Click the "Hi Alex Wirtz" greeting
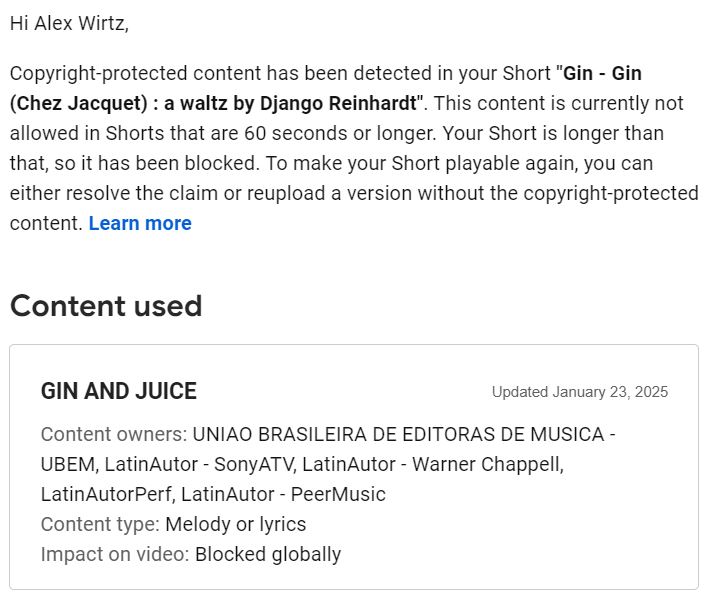Viewport: 722px width, 607px height. [69, 24]
